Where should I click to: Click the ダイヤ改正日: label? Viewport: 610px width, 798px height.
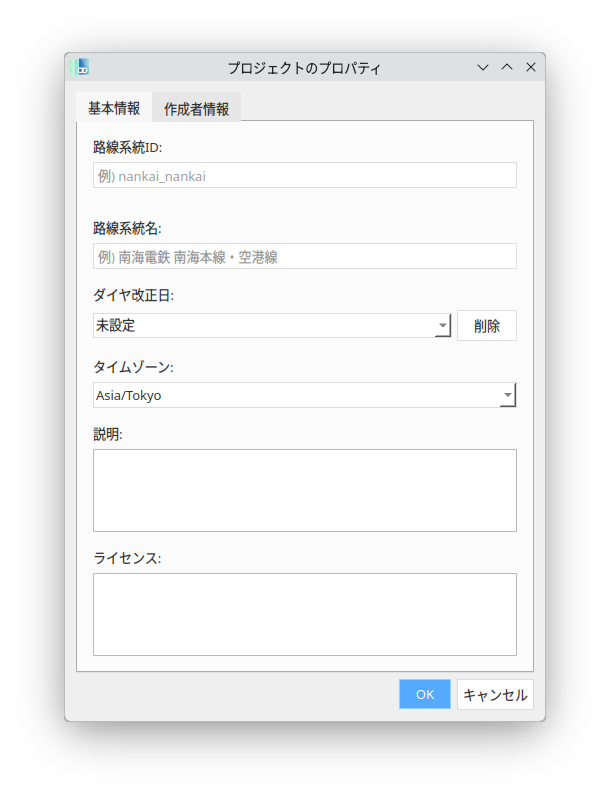[x=133, y=295]
